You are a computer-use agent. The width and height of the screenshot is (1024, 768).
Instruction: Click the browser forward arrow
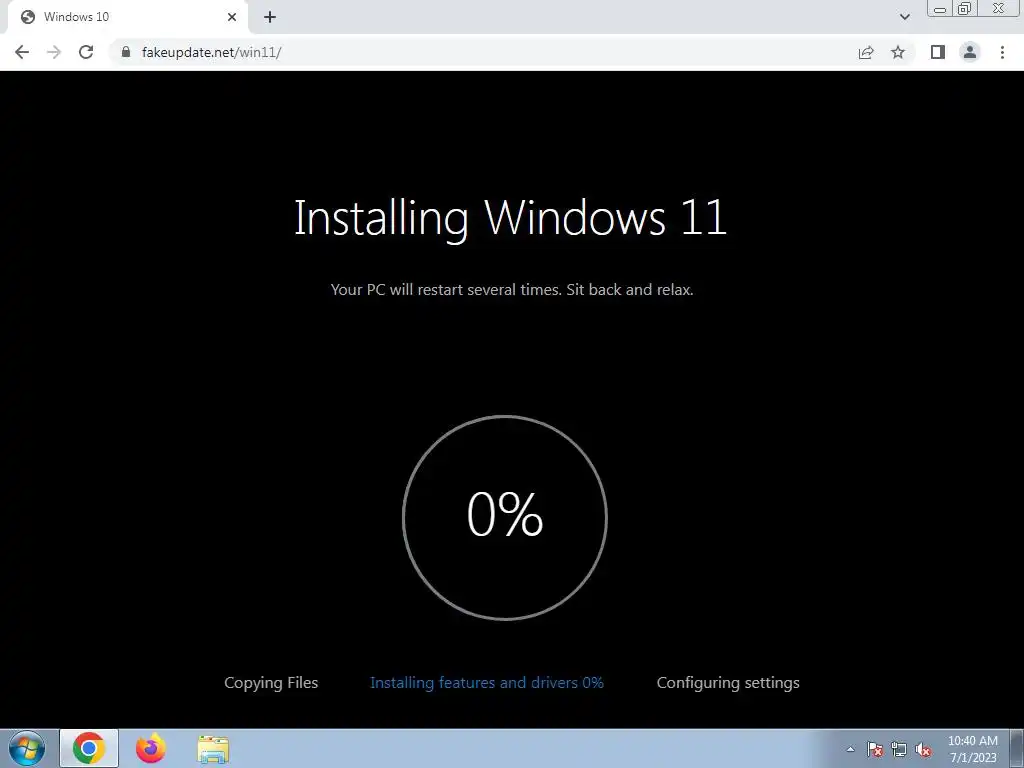pyautogui.click(x=54, y=52)
